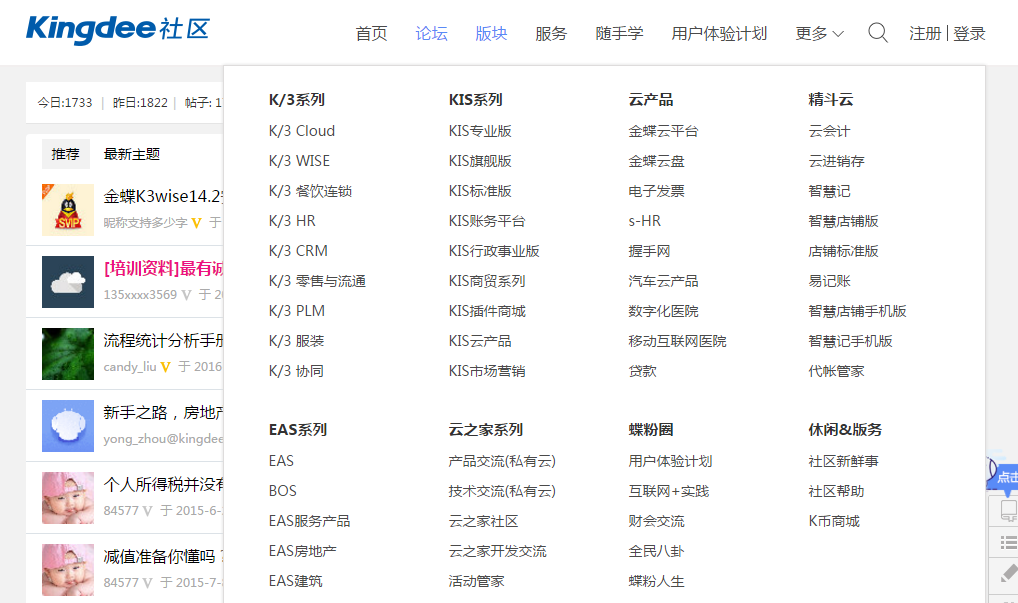Open the 数字化医院 board
1018x603 pixels.
(664, 311)
